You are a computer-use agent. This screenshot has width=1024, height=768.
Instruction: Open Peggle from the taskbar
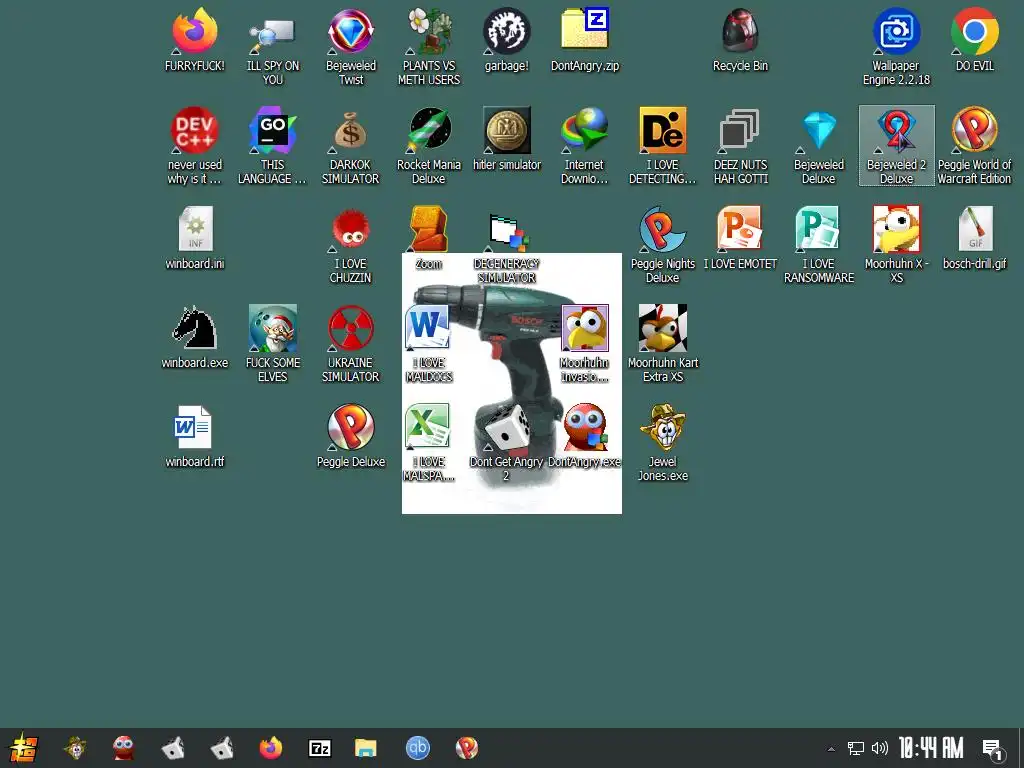click(466, 748)
